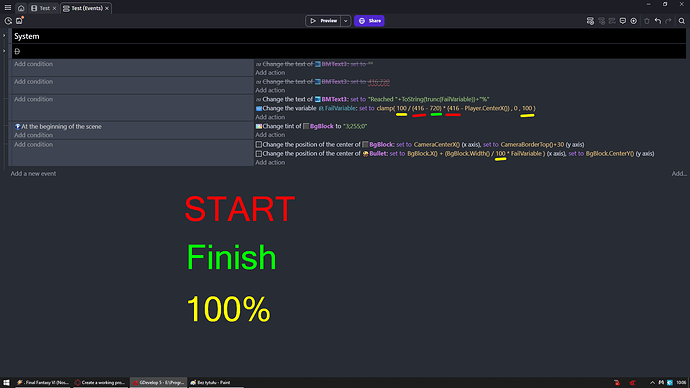Add condition to the "116:720" disabled event

[33, 81]
